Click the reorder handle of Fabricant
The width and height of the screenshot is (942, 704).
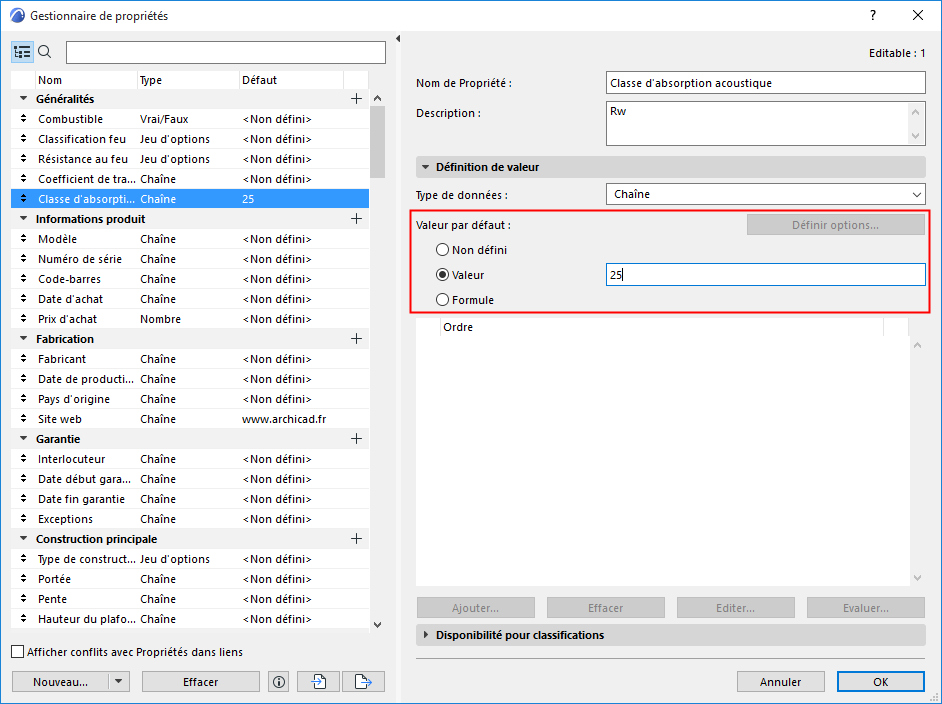point(23,359)
